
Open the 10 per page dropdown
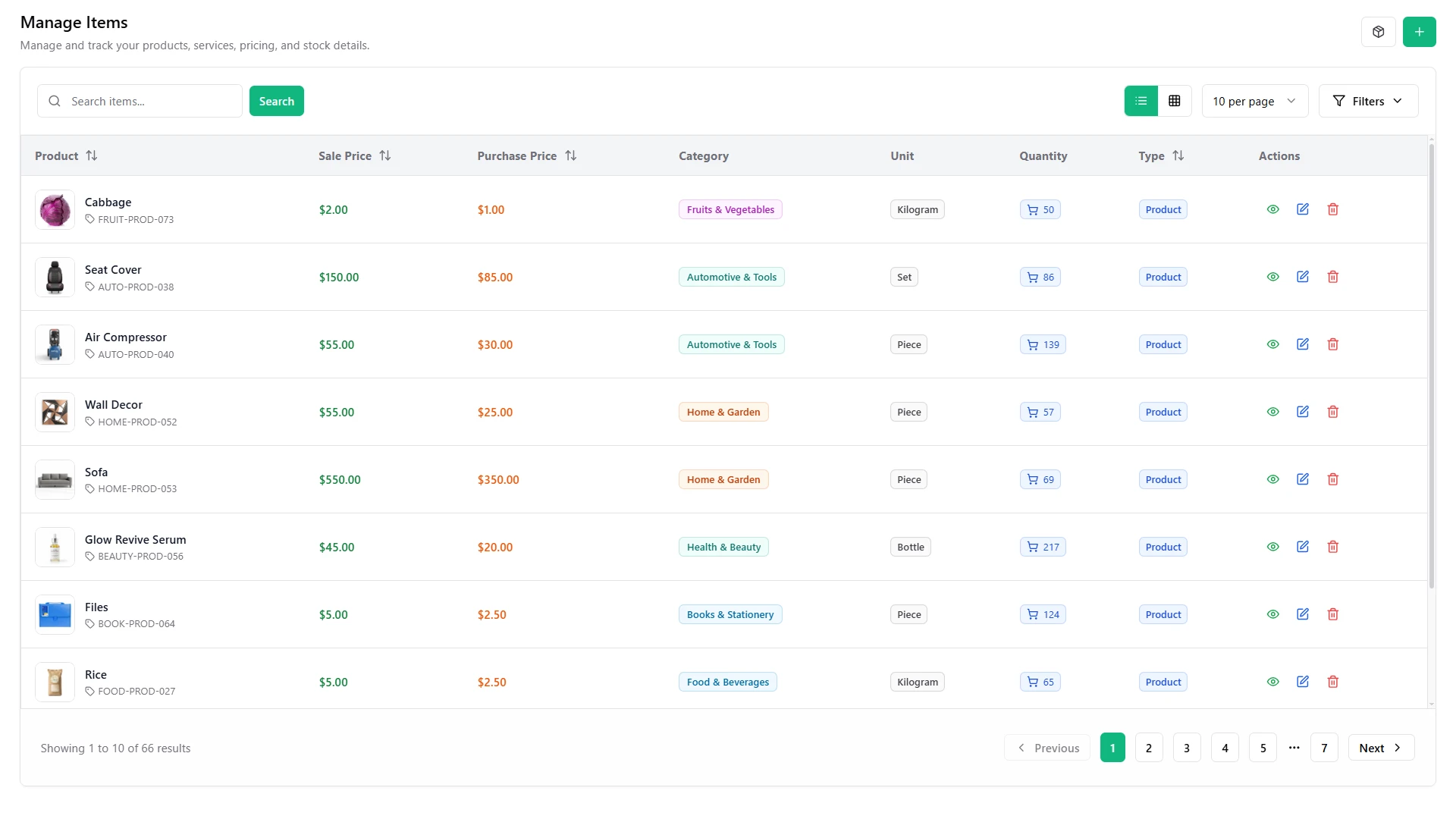point(1254,101)
